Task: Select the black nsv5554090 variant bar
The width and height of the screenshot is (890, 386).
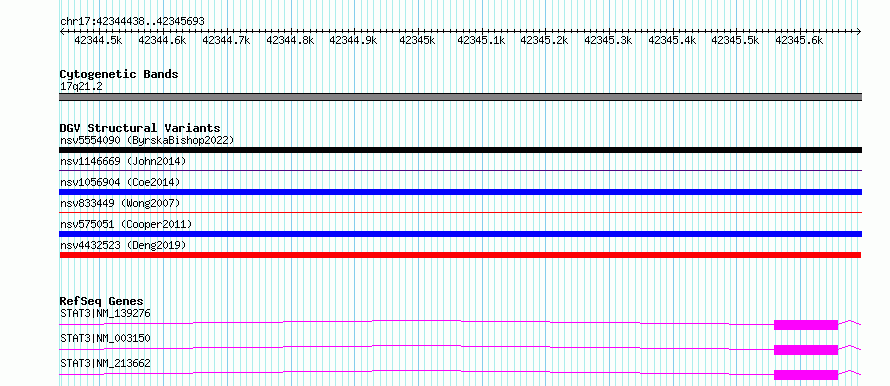Action: coord(460,150)
